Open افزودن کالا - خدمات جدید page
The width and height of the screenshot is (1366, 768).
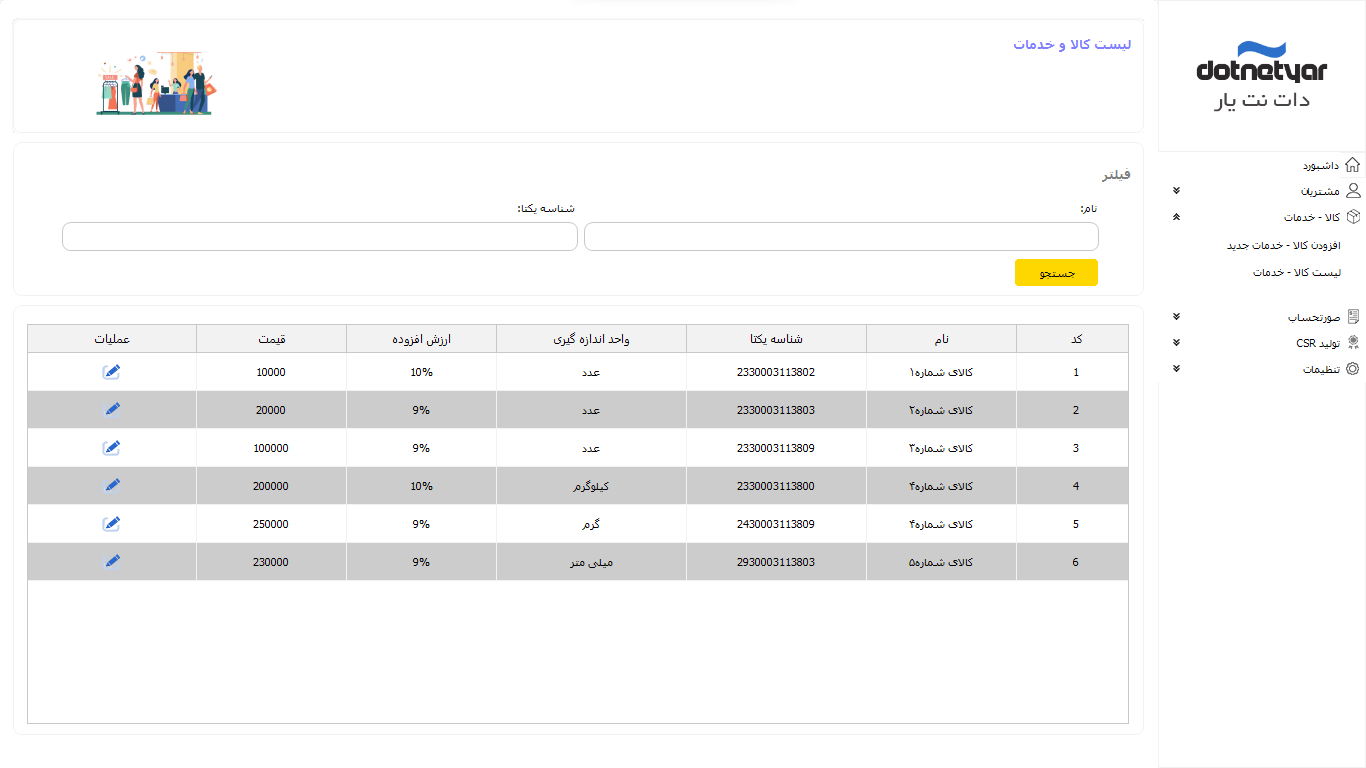coord(1283,245)
